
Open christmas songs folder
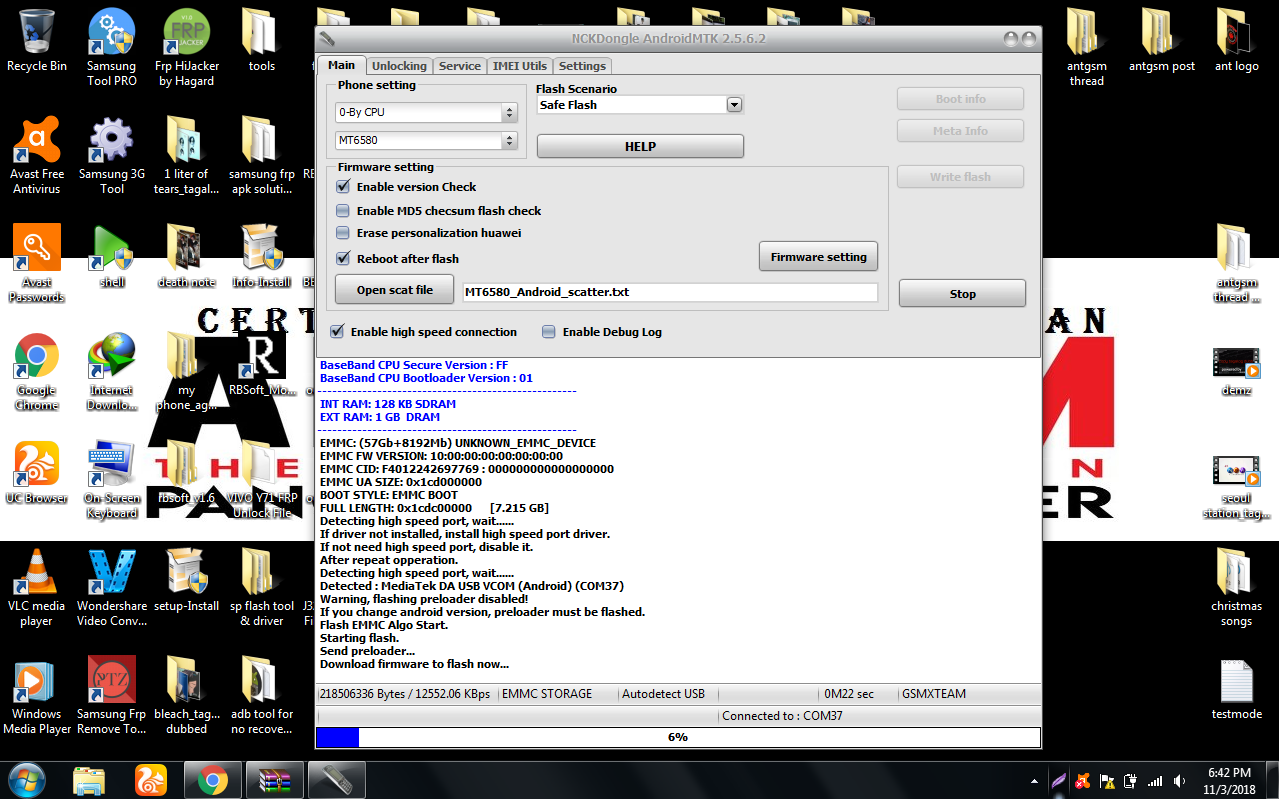[x=1236, y=587]
